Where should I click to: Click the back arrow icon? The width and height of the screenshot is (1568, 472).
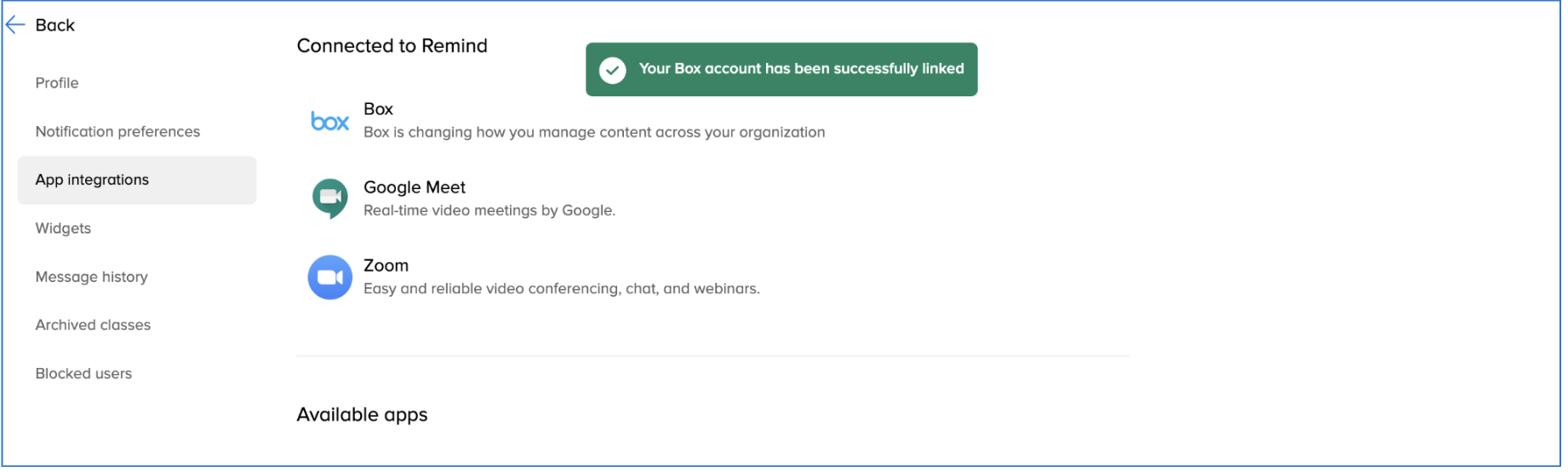(x=15, y=26)
